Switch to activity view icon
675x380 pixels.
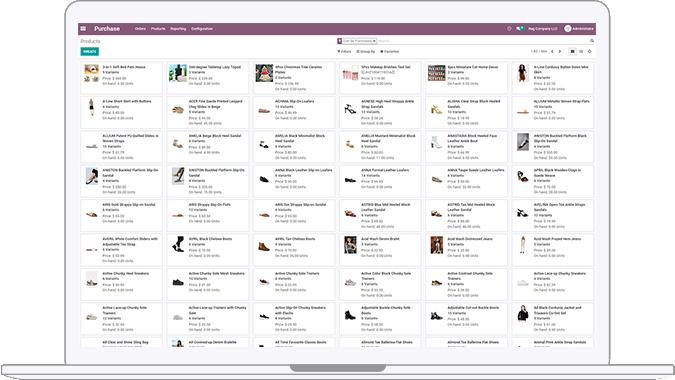coord(589,52)
